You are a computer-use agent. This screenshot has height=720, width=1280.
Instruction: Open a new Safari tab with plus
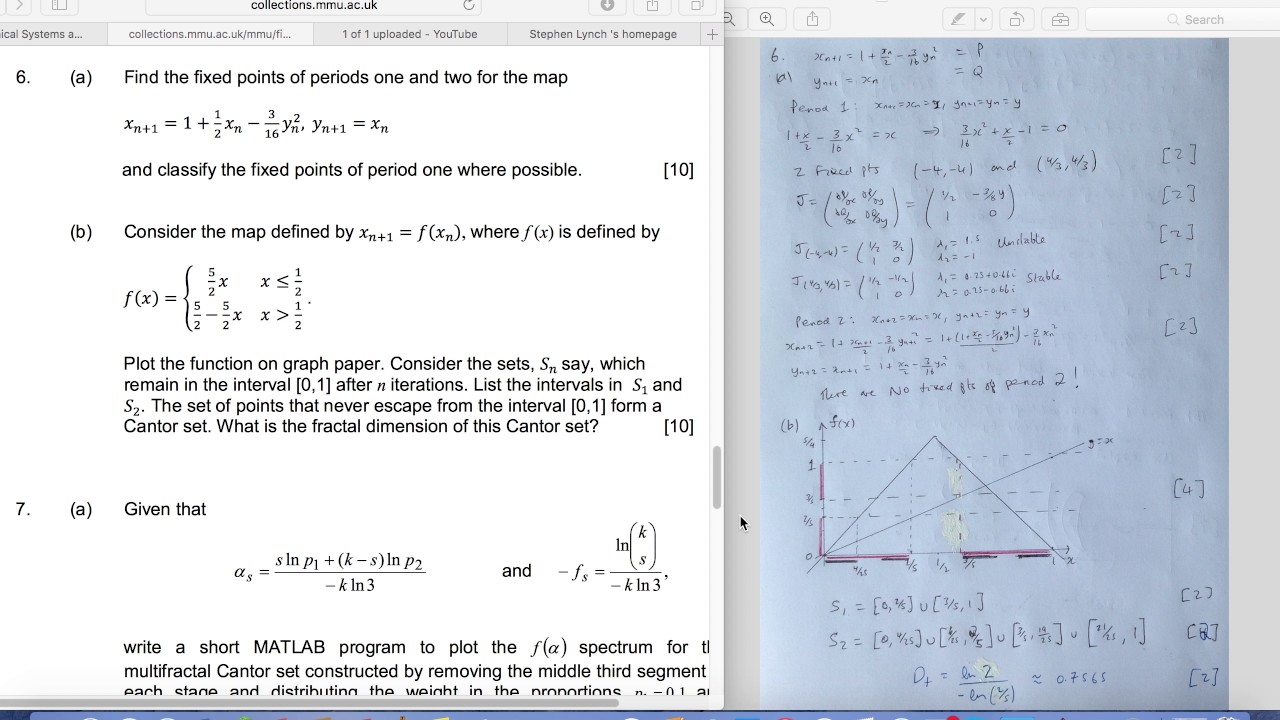712,34
